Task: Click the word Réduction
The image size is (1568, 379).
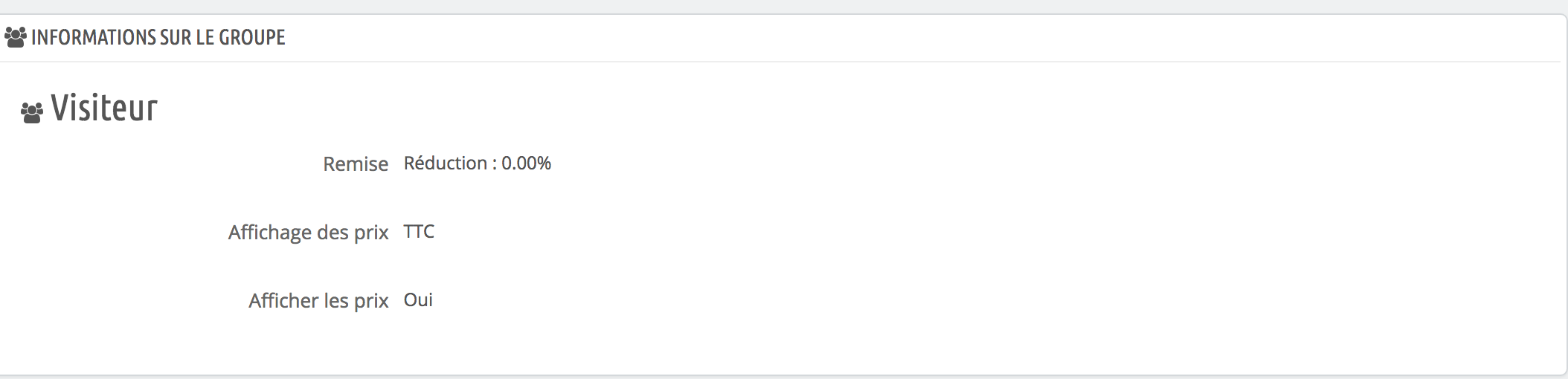Action: 446,163
